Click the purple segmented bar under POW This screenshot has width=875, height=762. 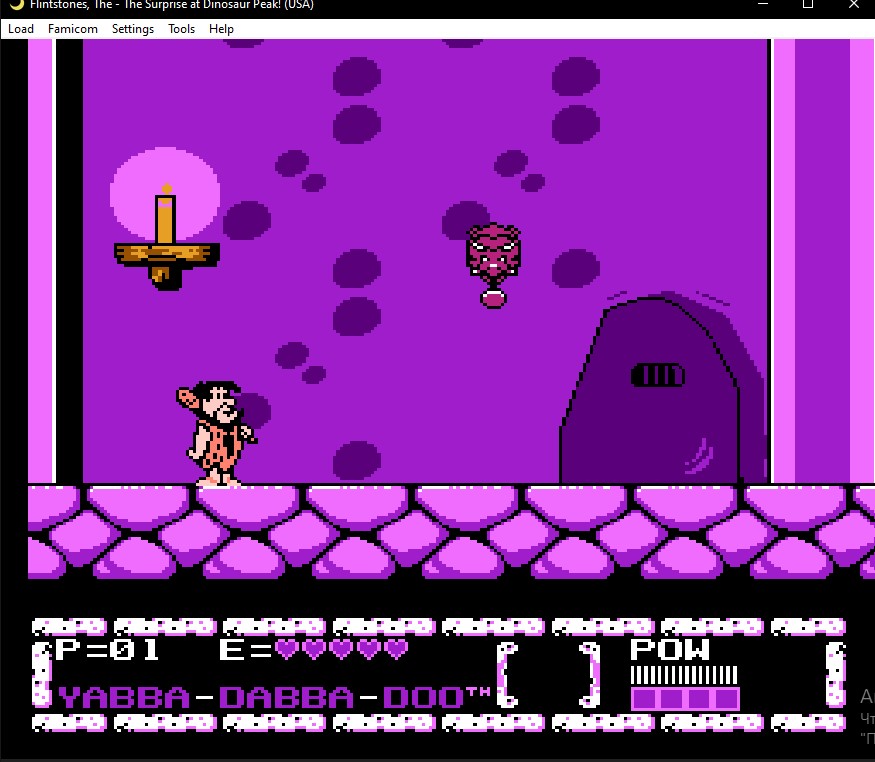pos(684,698)
